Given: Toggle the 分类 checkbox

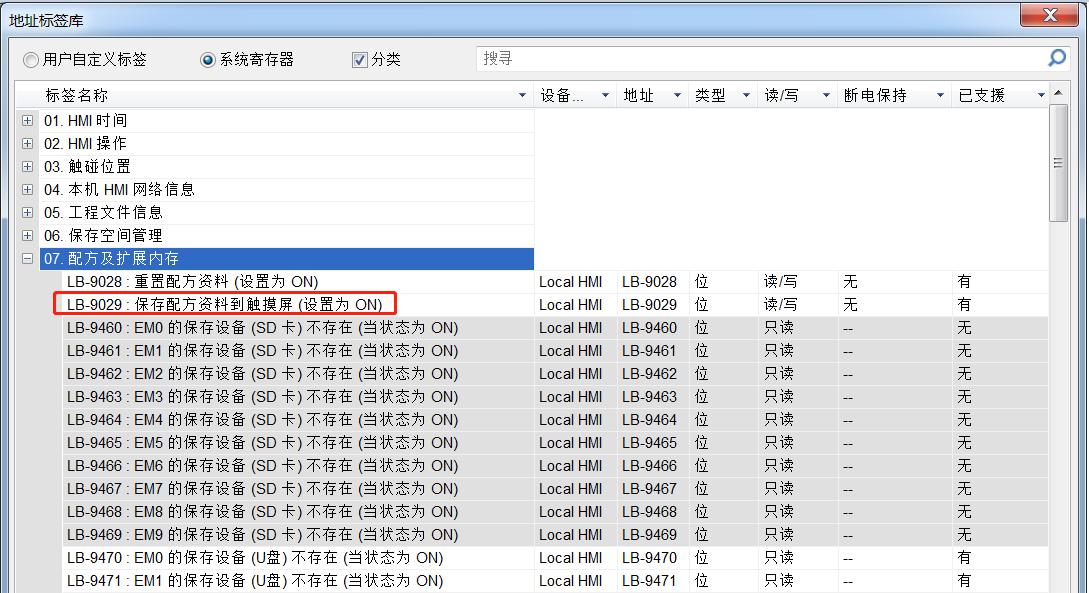Looking at the screenshot, I should click(x=359, y=60).
